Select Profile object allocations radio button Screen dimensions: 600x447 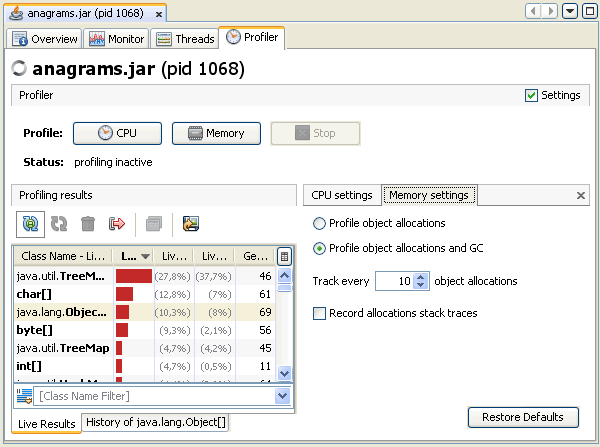click(320, 223)
